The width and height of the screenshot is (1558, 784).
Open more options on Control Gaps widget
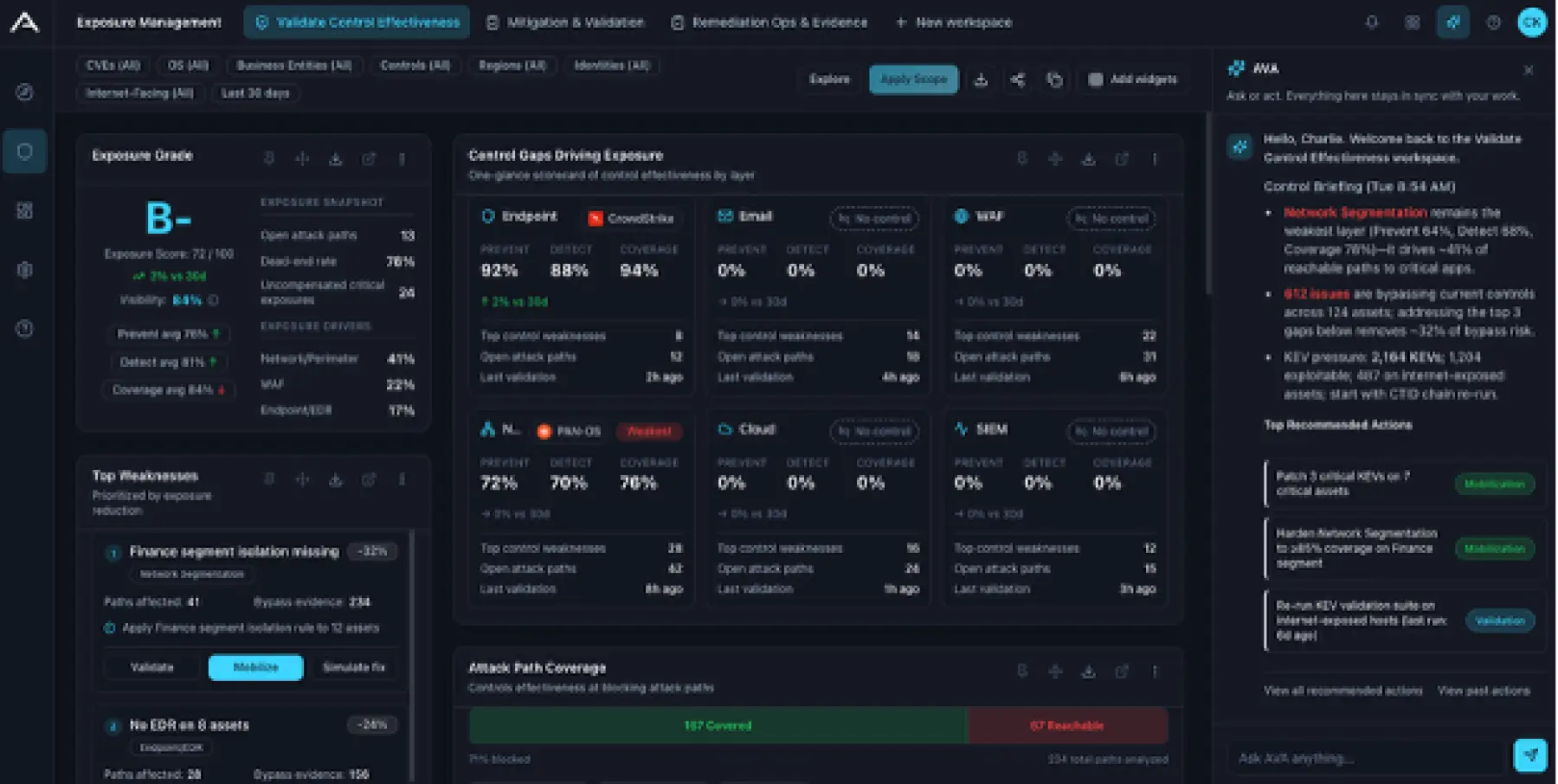tap(1154, 159)
